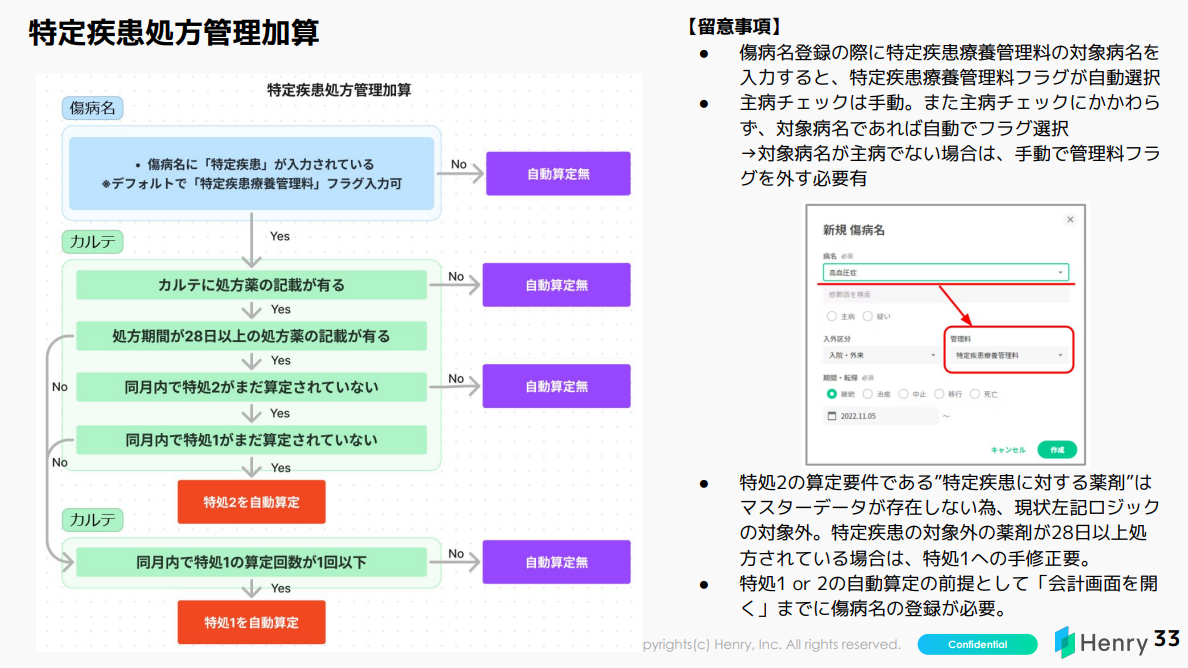
Task: Click the 傷病名 label tag
Action: (x=92, y=108)
